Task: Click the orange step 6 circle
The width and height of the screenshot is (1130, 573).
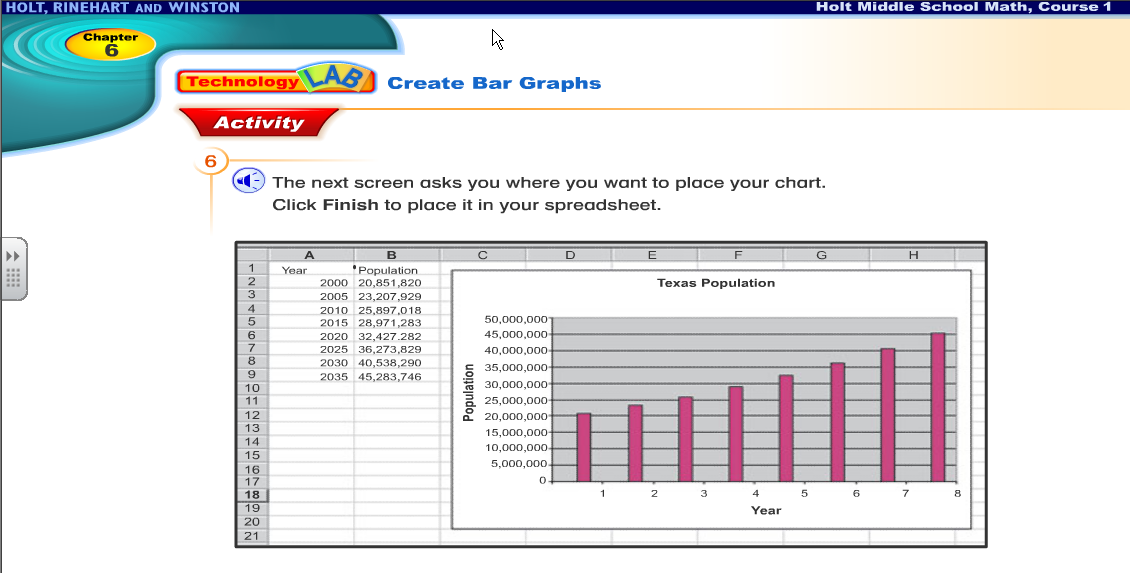Action: click(211, 162)
